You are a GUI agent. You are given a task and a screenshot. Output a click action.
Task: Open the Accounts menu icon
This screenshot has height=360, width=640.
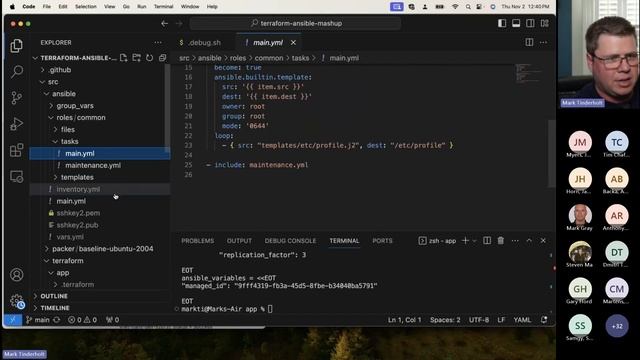16,275
